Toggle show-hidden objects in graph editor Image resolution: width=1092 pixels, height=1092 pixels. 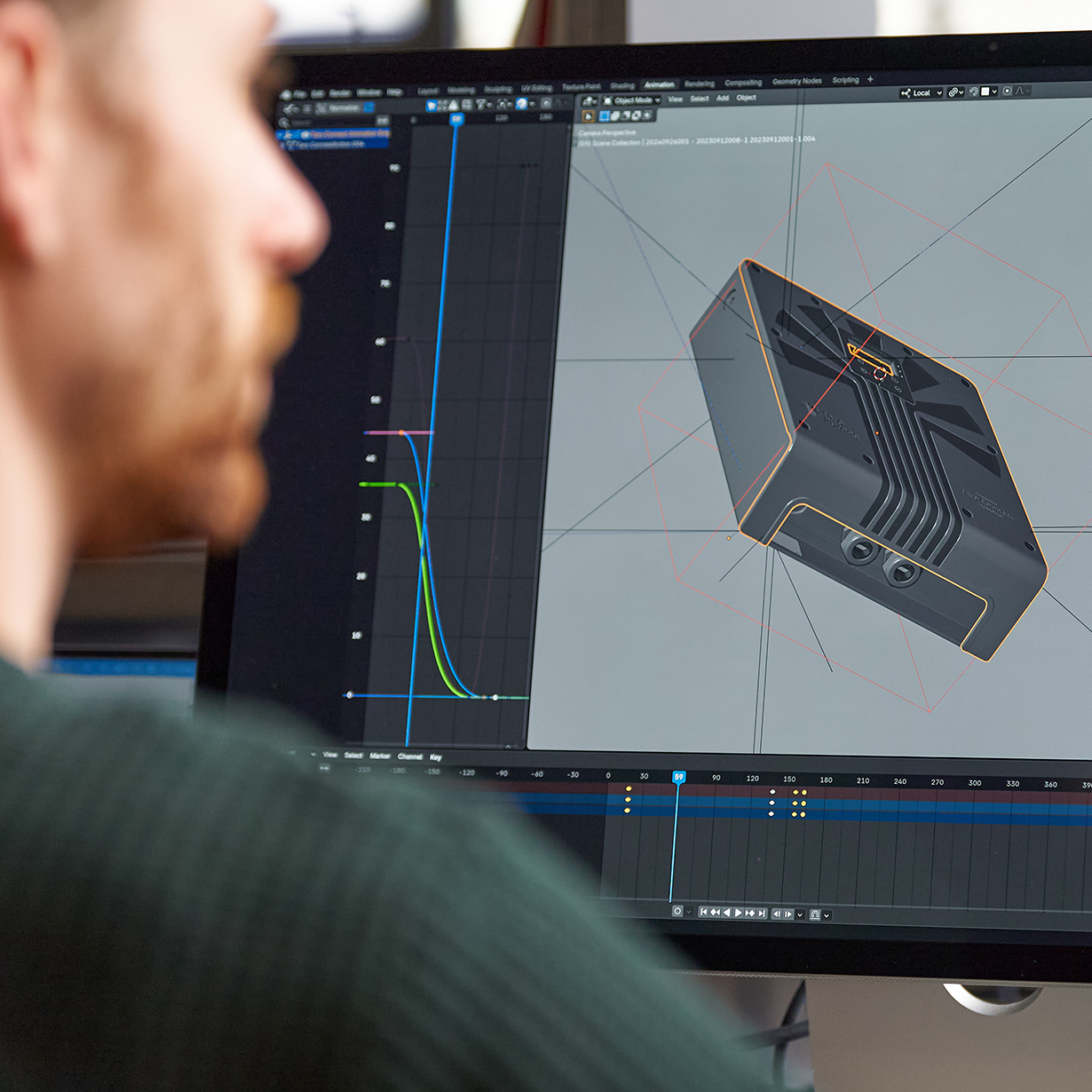point(442,105)
